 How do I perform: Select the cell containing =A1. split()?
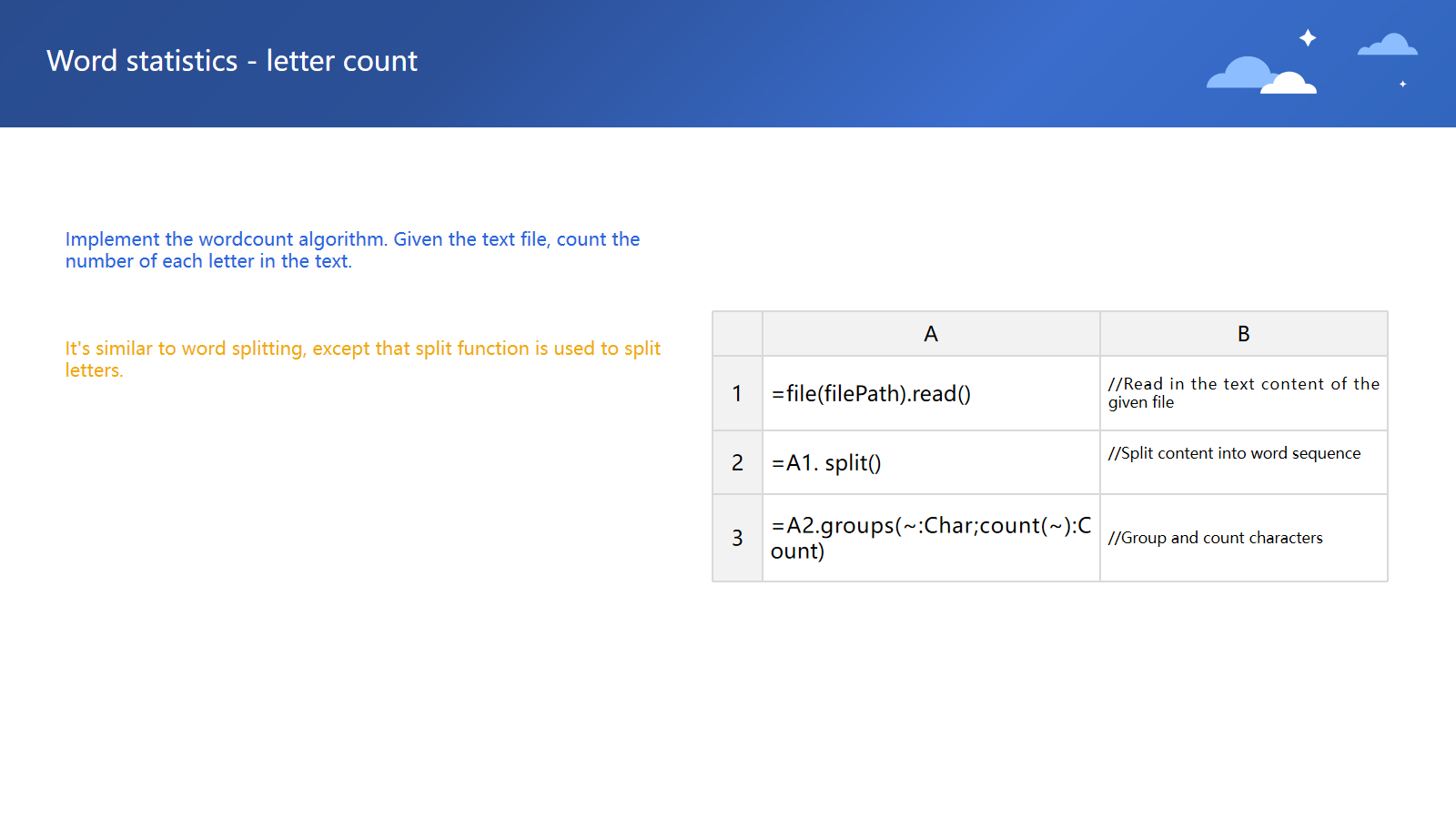tap(930, 462)
